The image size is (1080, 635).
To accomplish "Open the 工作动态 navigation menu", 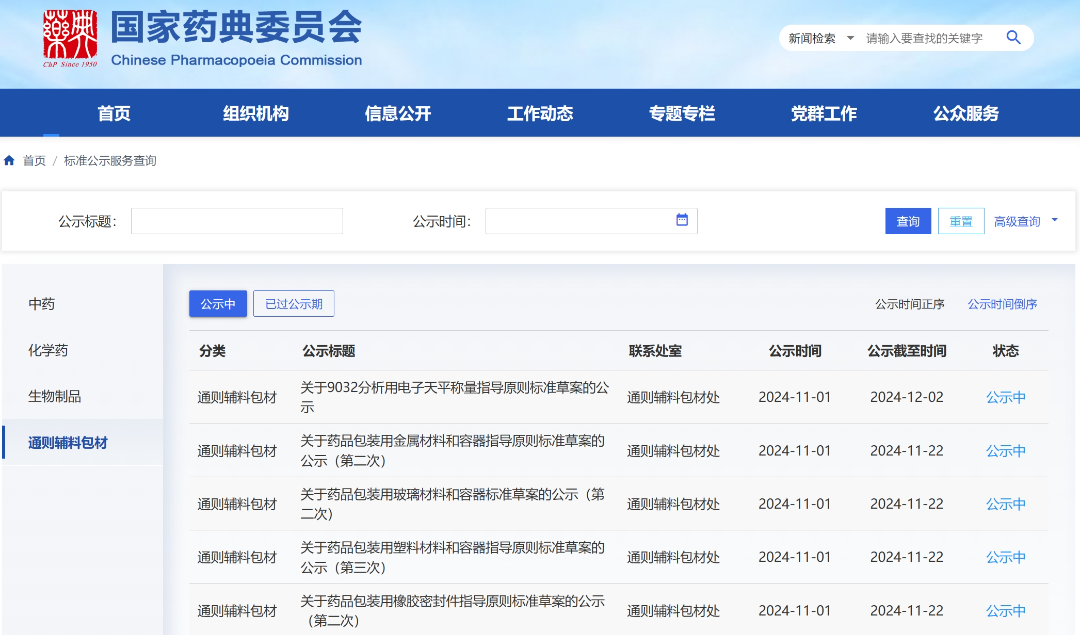I will tap(540, 114).
